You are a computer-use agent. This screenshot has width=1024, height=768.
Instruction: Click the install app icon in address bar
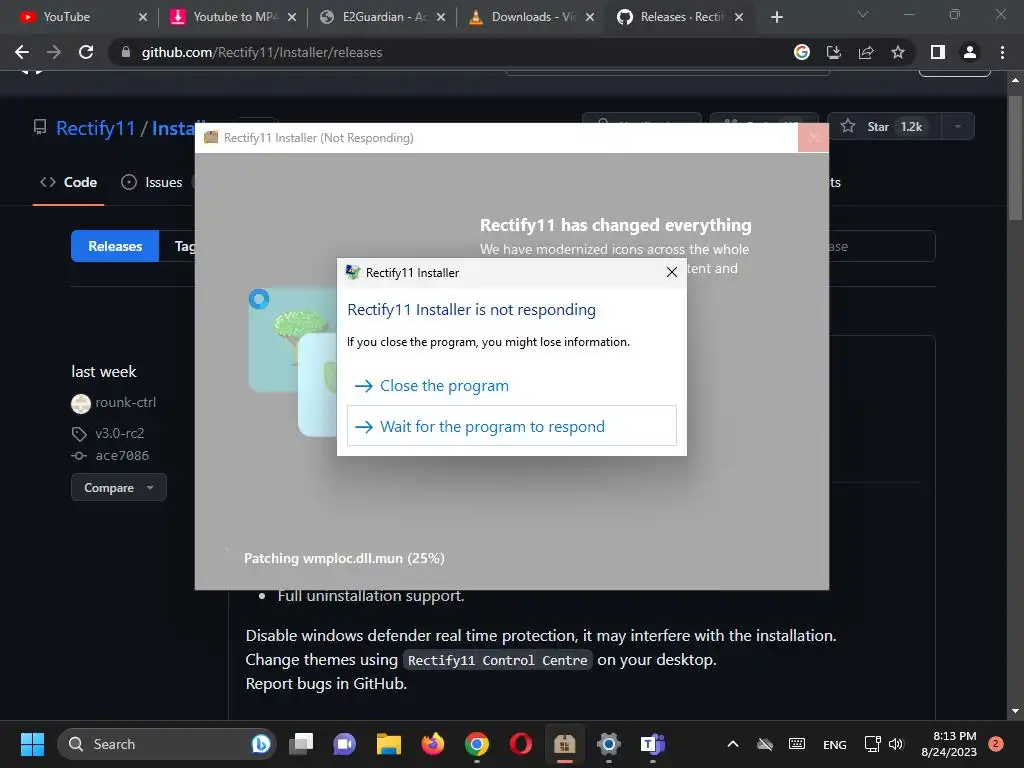(x=833, y=52)
